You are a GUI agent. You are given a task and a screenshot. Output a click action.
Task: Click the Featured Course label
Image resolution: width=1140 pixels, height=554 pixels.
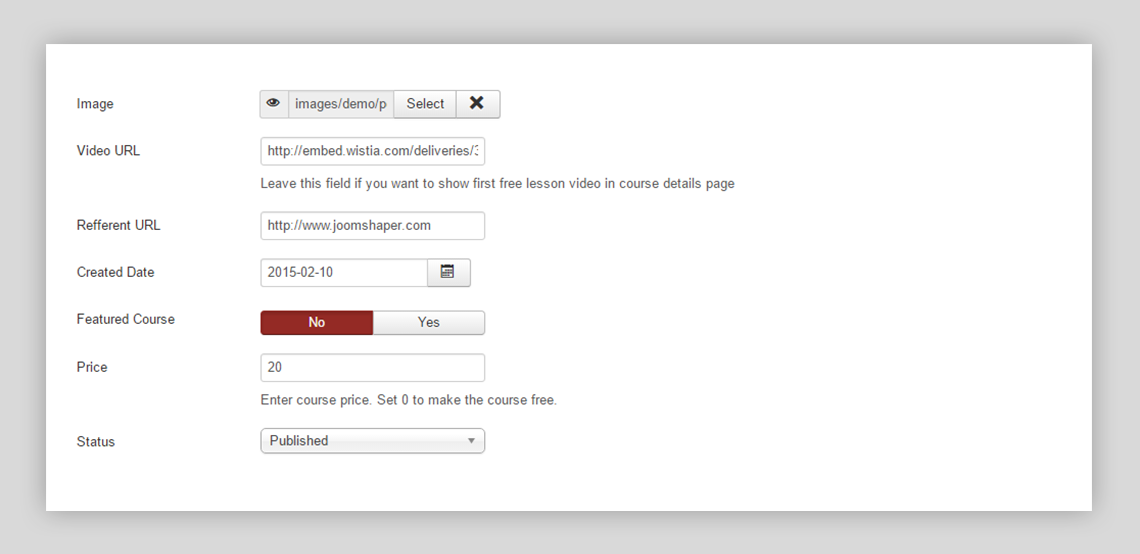(125, 319)
